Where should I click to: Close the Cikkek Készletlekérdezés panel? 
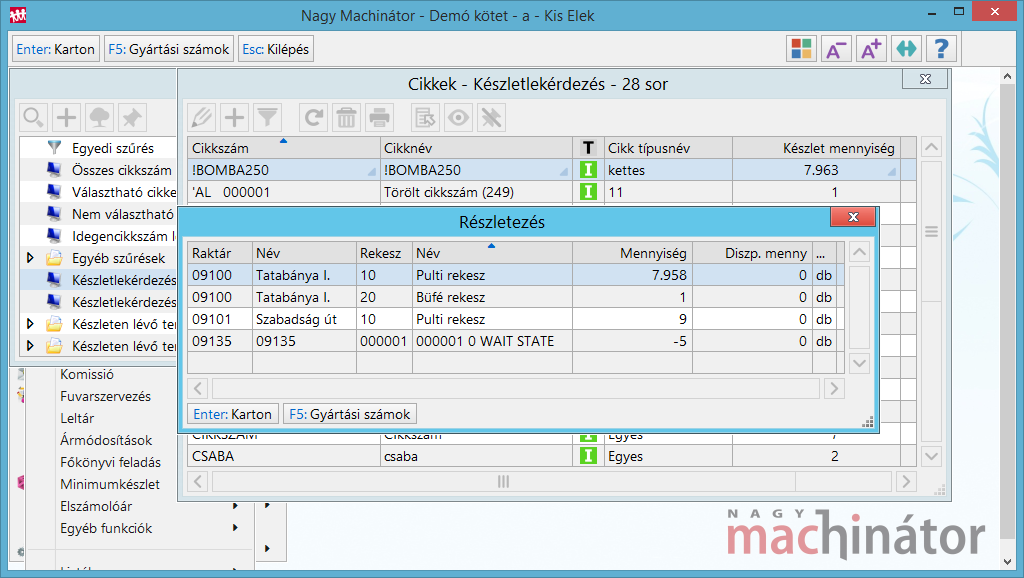(x=925, y=79)
